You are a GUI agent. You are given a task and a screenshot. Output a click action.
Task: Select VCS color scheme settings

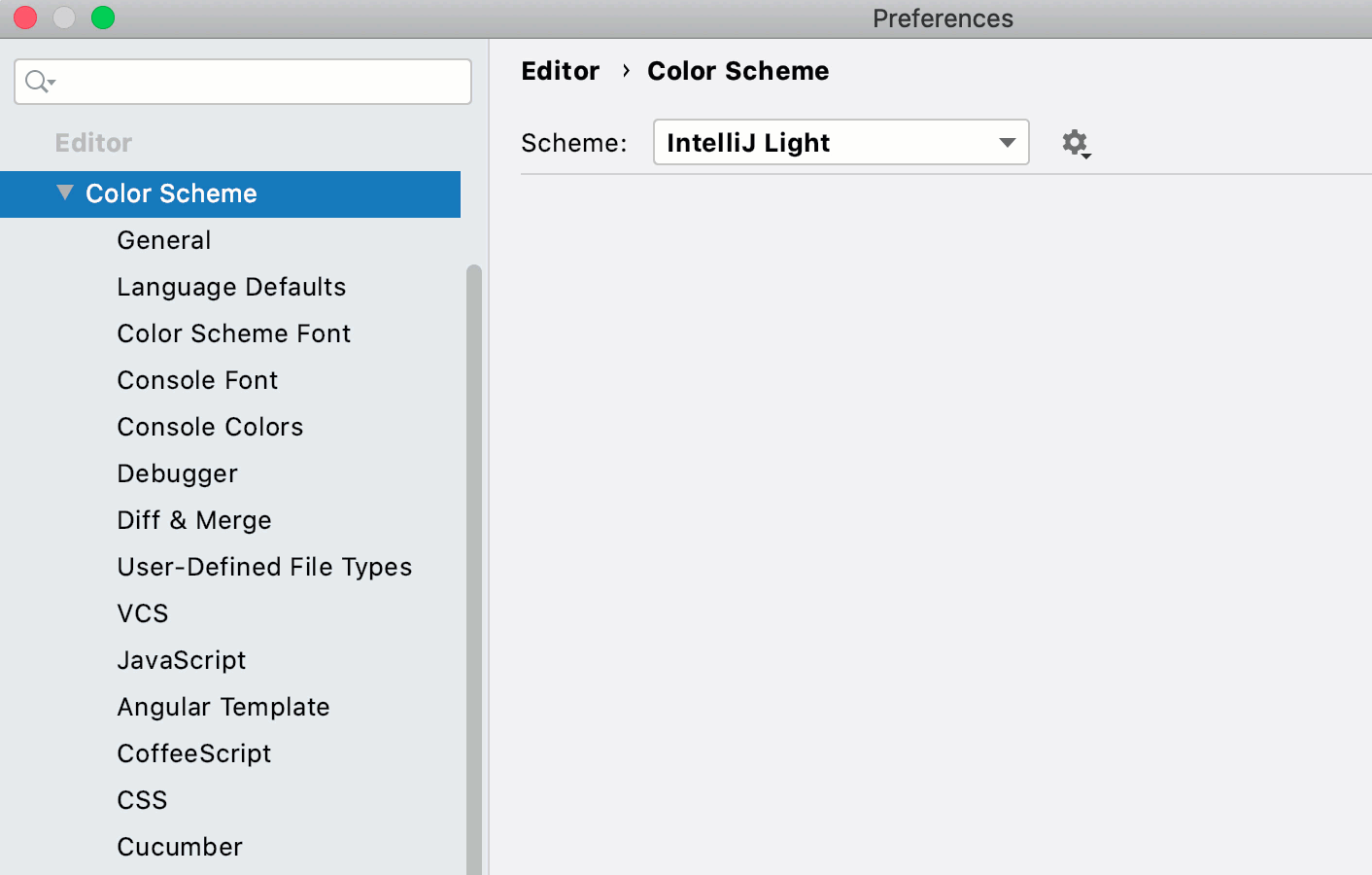pyautogui.click(x=142, y=612)
